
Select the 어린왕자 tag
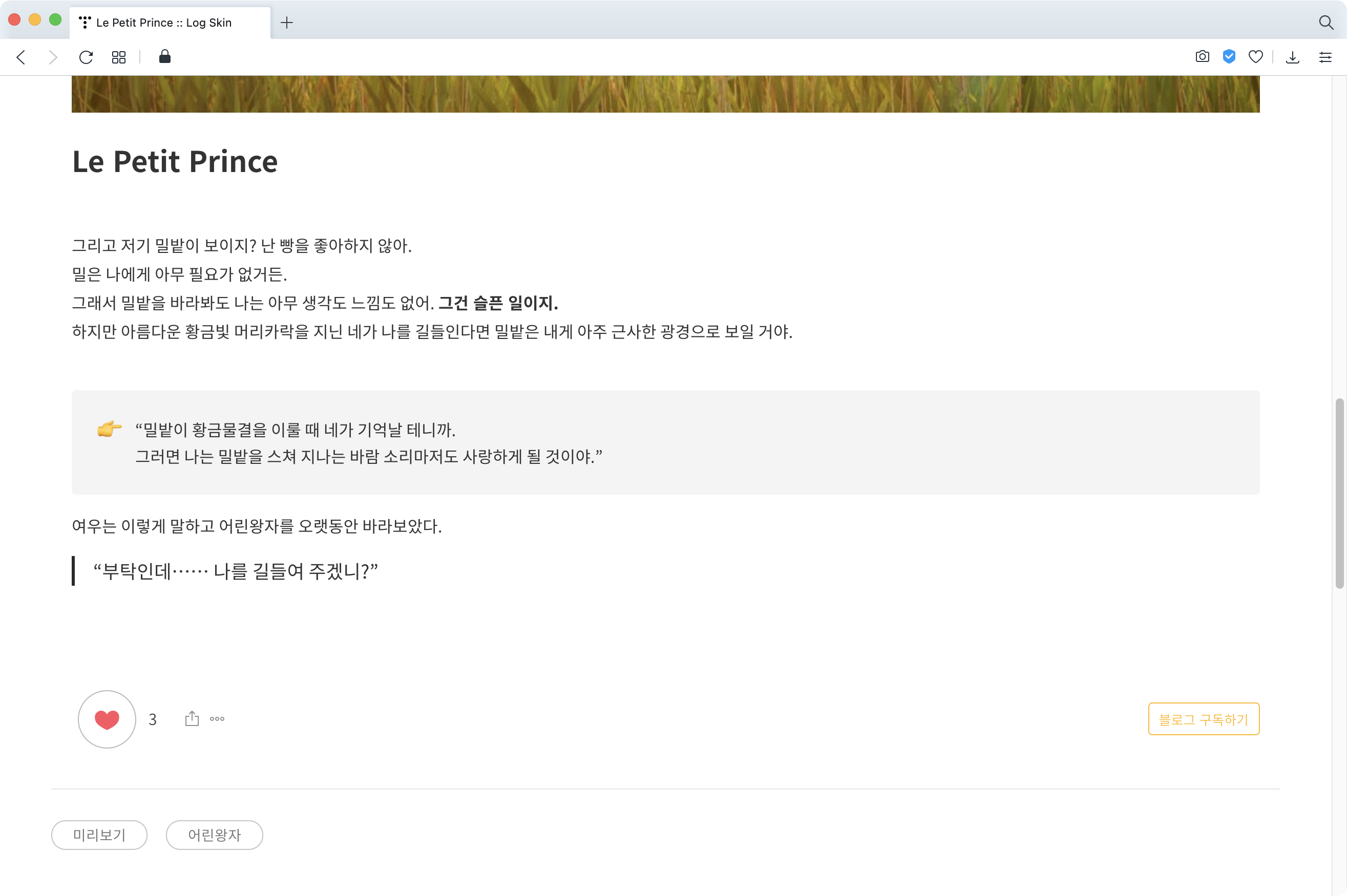click(x=214, y=835)
